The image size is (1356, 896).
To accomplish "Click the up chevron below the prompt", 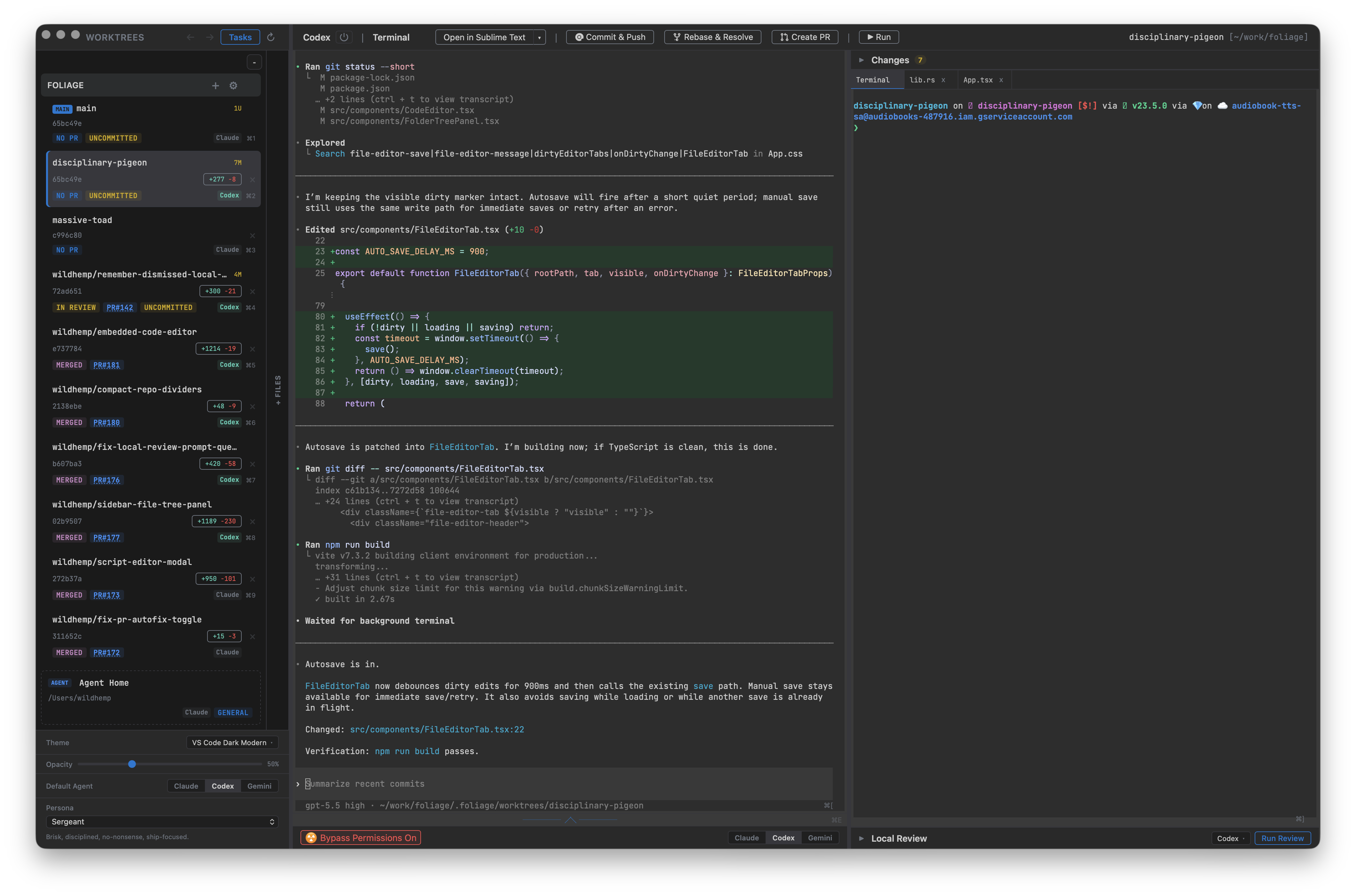I will pos(570,819).
